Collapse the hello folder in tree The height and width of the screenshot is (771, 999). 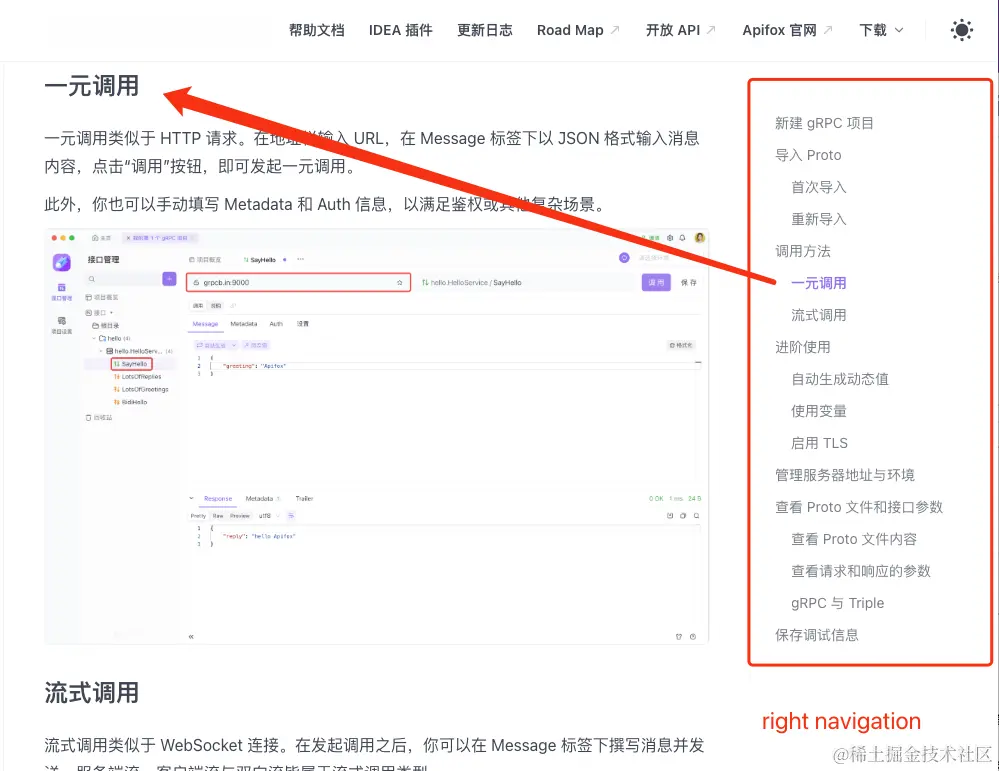[x=94, y=338]
